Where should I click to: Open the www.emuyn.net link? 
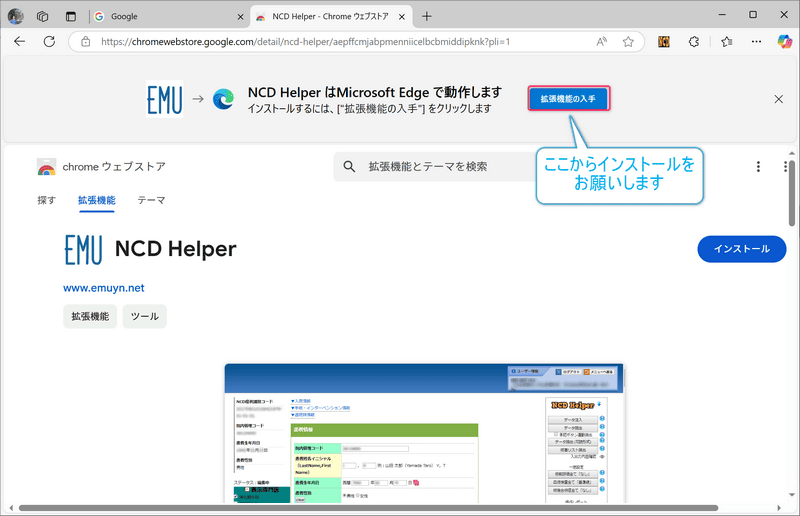pyautogui.click(x=104, y=288)
